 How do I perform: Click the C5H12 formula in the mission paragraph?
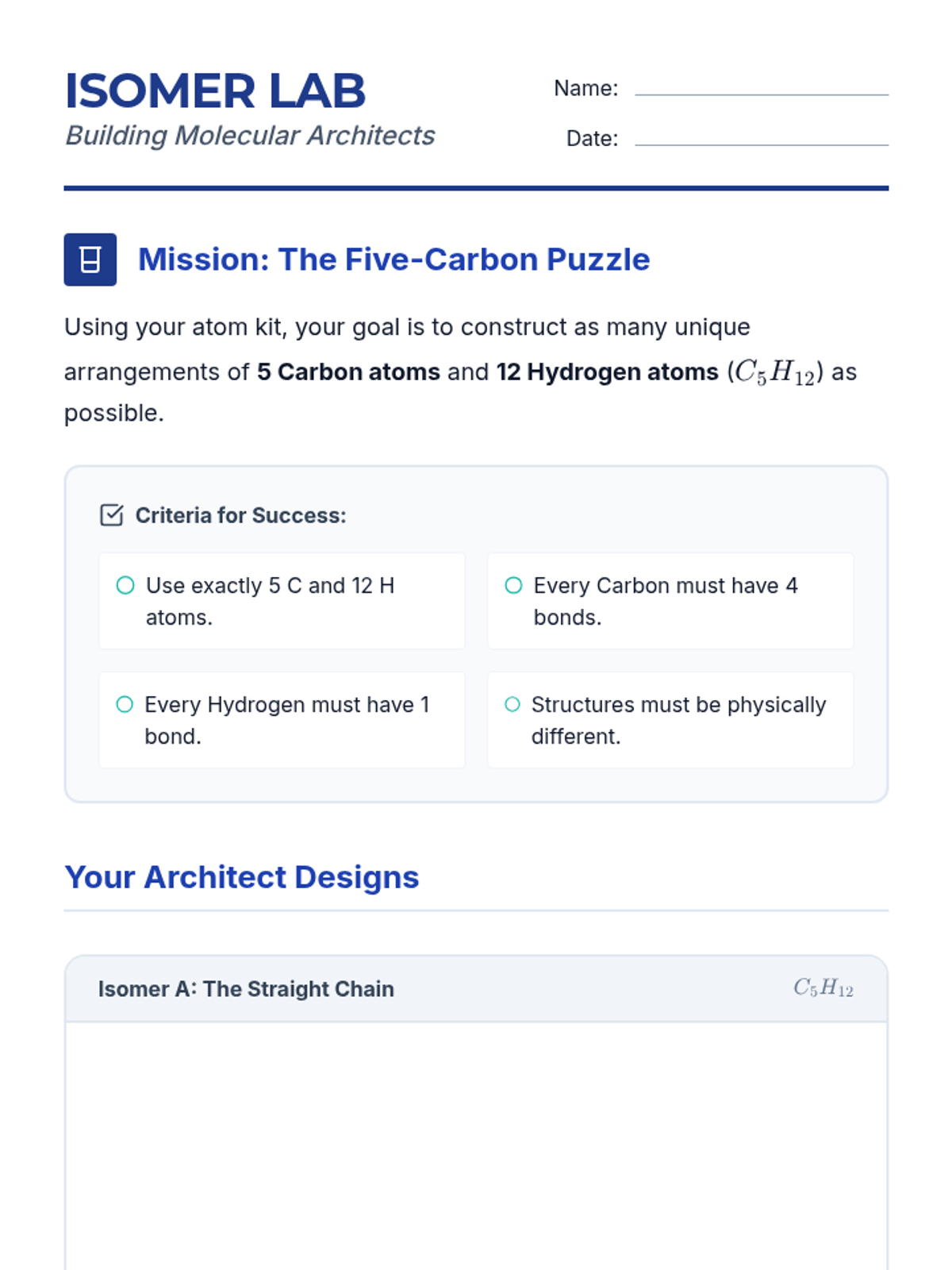click(x=775, y=372)
